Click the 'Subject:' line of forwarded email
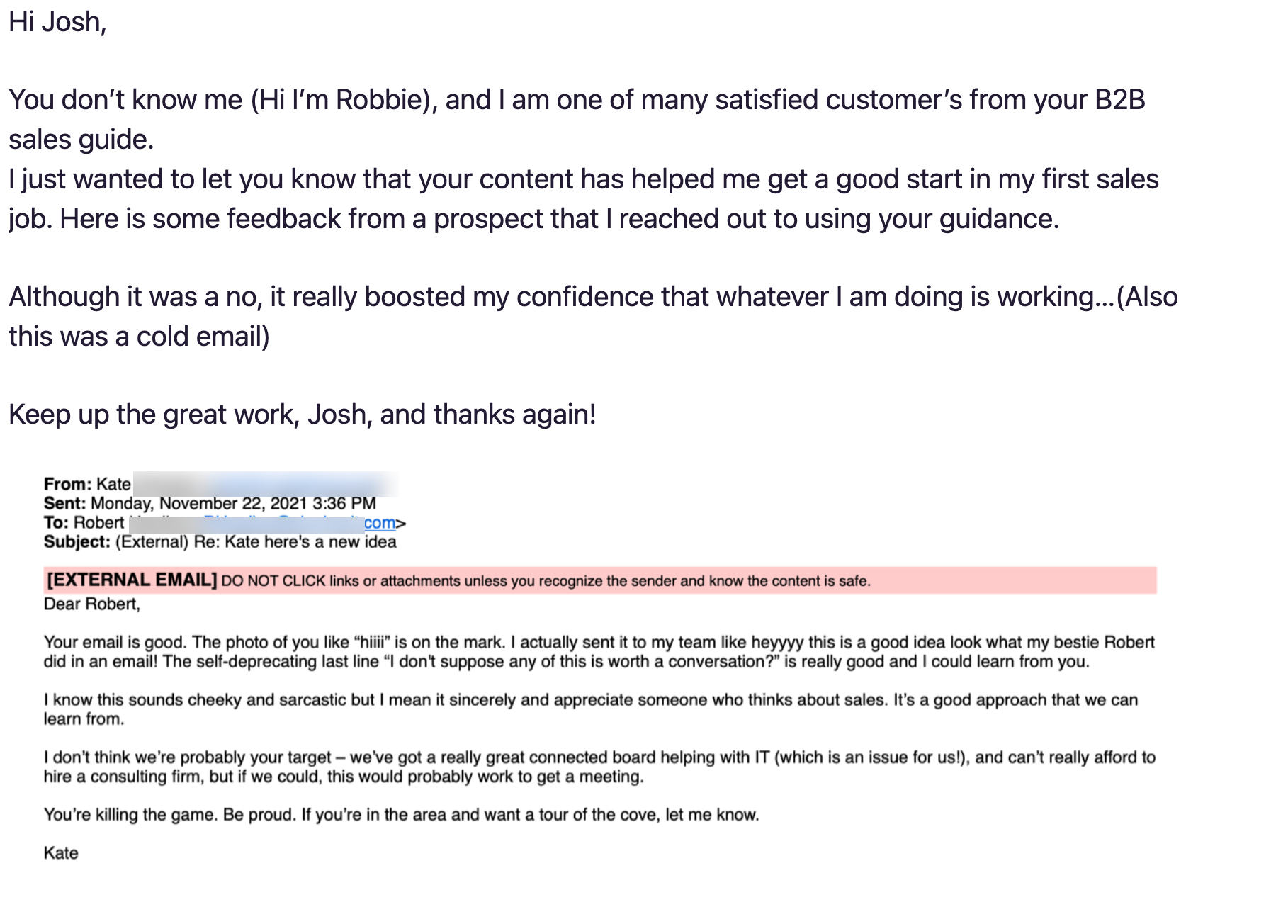 (x=220, y=542)
